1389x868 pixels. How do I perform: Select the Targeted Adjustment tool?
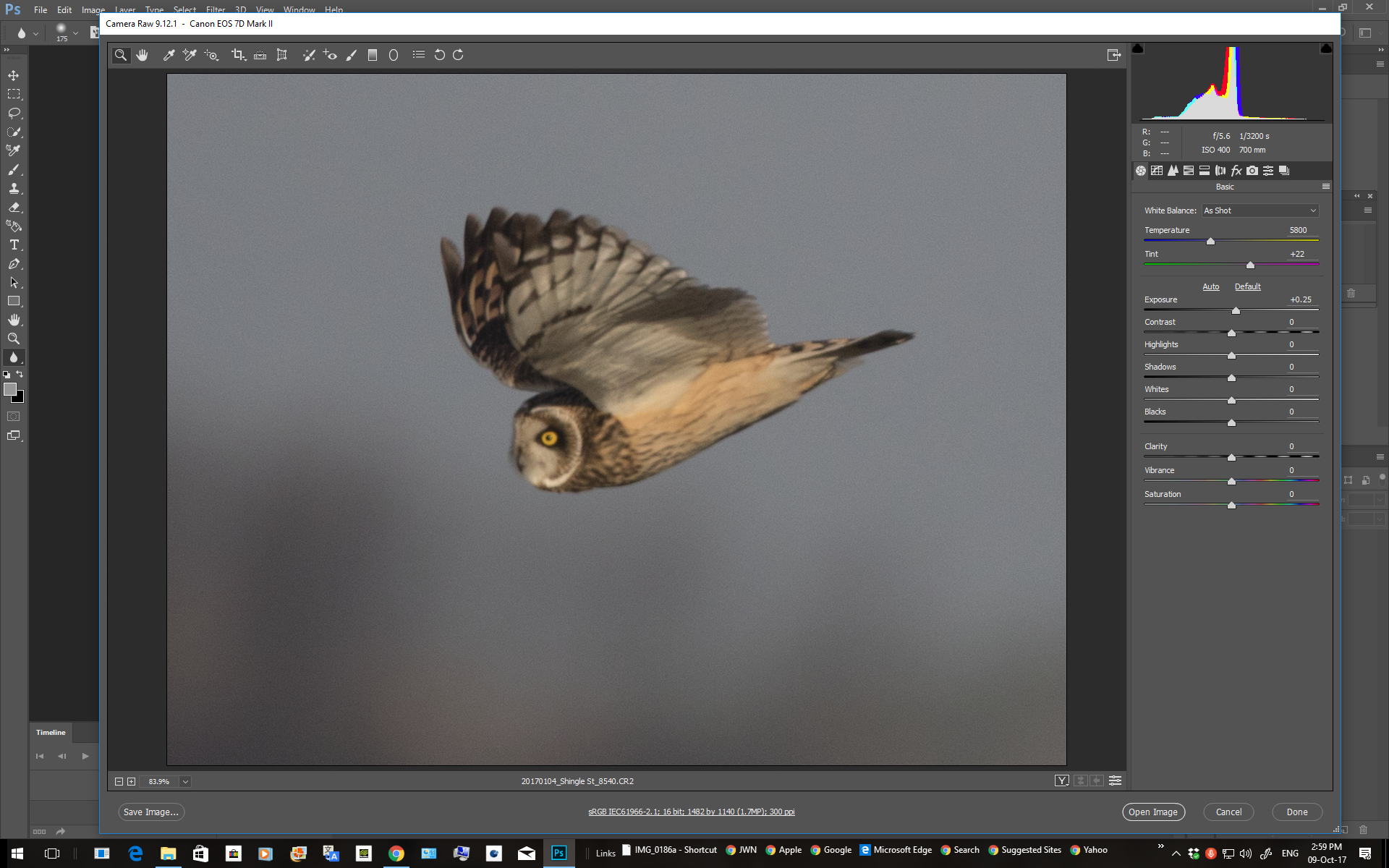pyautogui.click(x=211, y=55)
